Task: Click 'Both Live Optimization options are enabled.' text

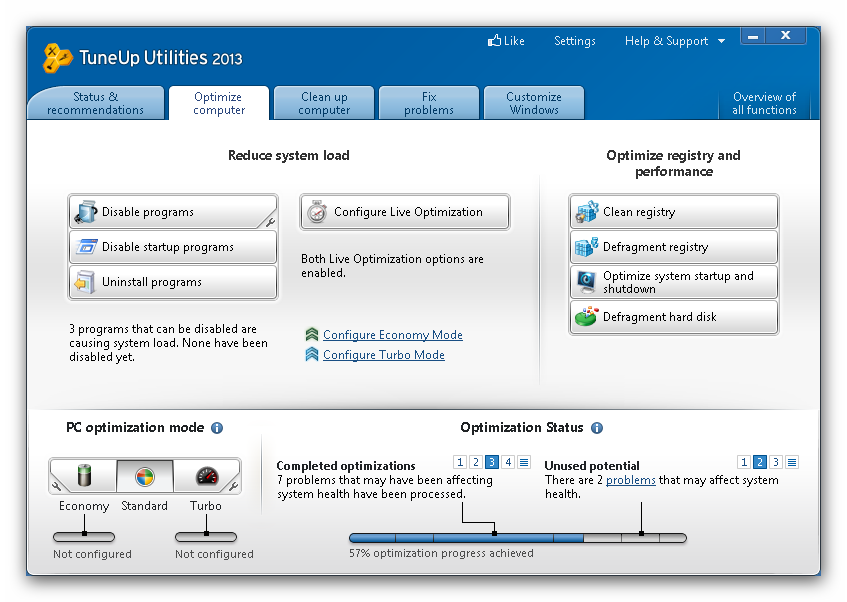Action: tap(392, 266)
